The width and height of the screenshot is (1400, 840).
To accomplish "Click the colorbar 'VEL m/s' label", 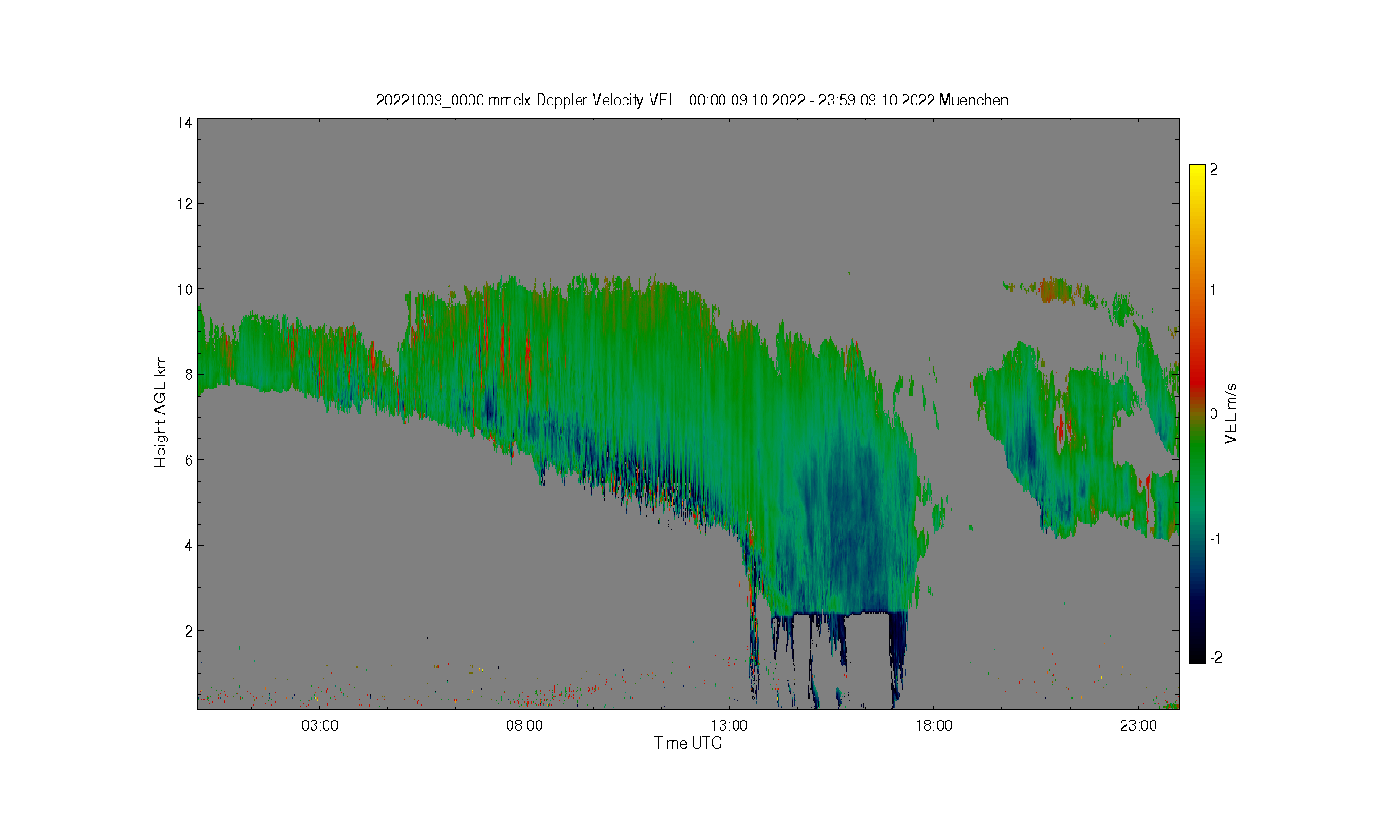I will click(1231, 413).
